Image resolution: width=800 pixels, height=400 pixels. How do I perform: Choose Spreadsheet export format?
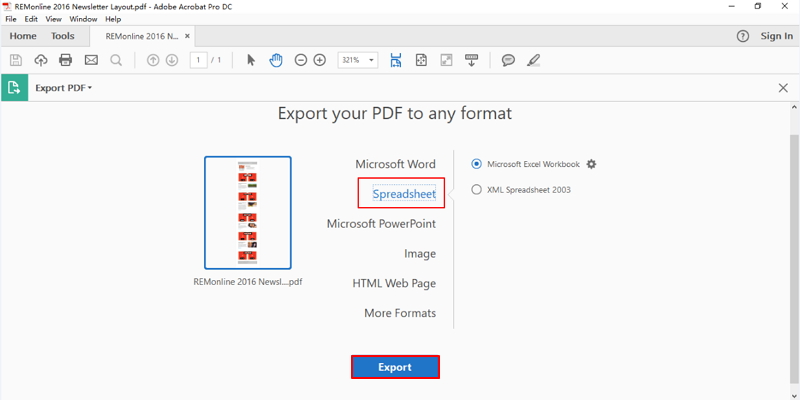[x=404, y=194]
